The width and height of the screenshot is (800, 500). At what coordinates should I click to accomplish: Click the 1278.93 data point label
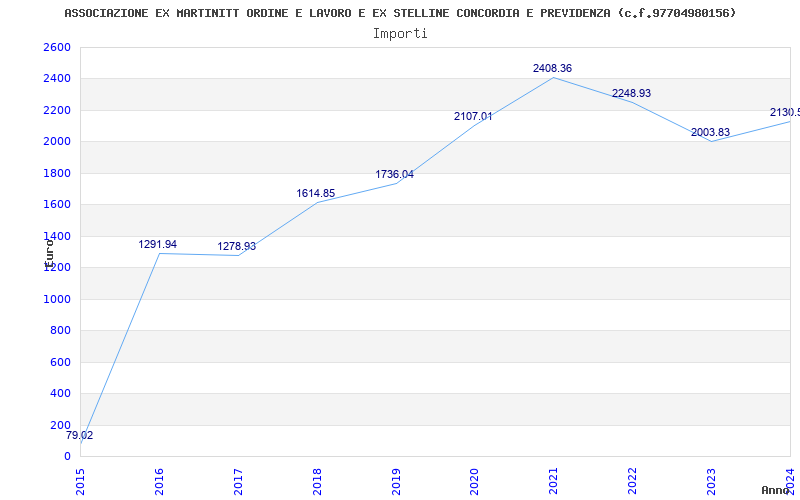[x=237, y=246]
